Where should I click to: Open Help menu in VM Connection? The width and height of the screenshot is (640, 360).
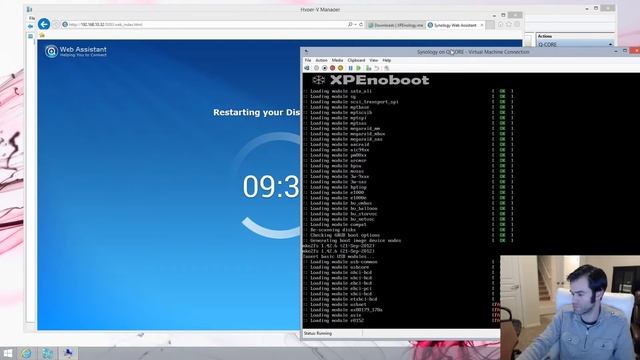click(x=387, y=60)
